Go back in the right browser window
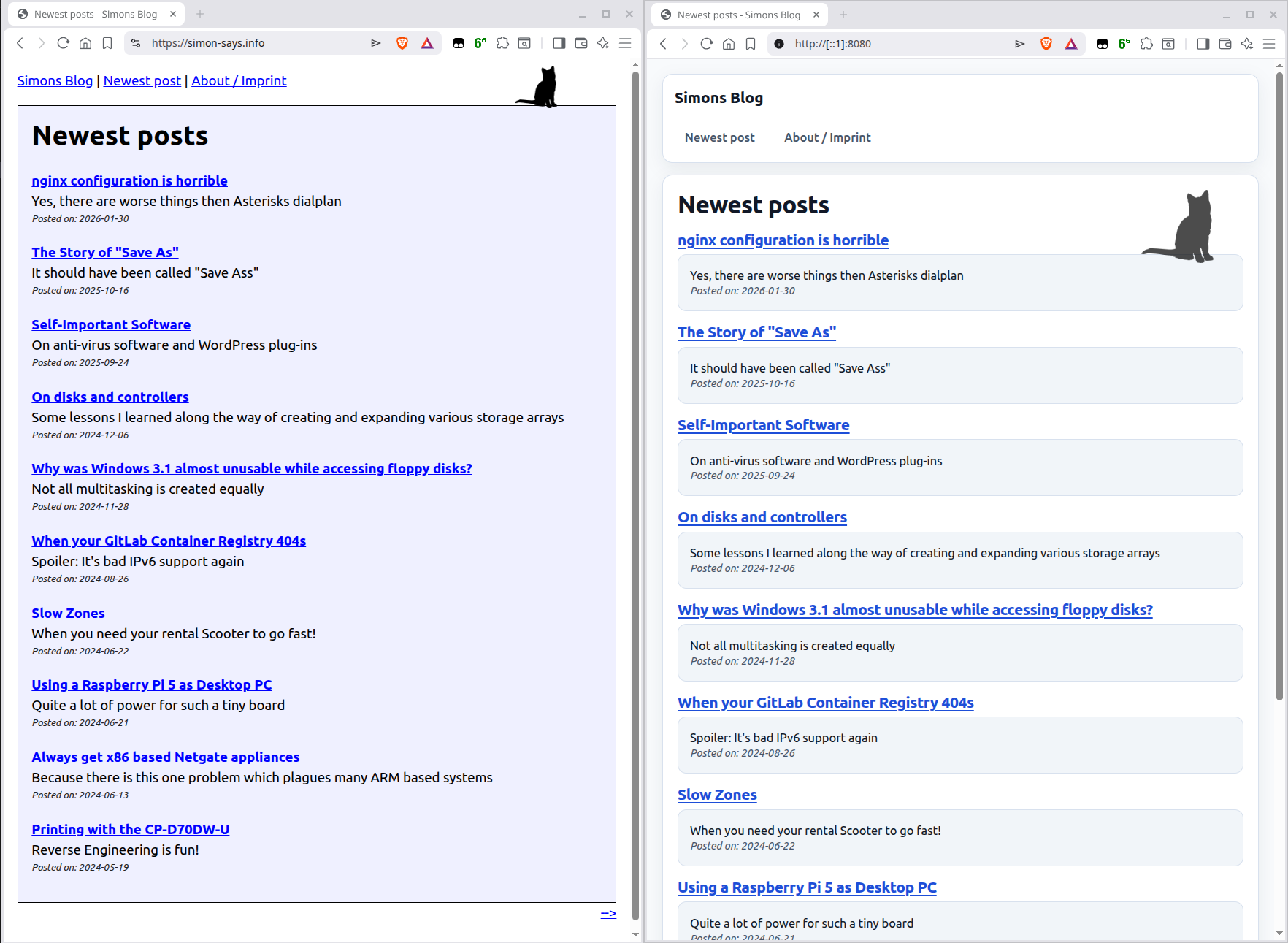This screenshot has width=1288, height=943. click(x=663, y=44)
